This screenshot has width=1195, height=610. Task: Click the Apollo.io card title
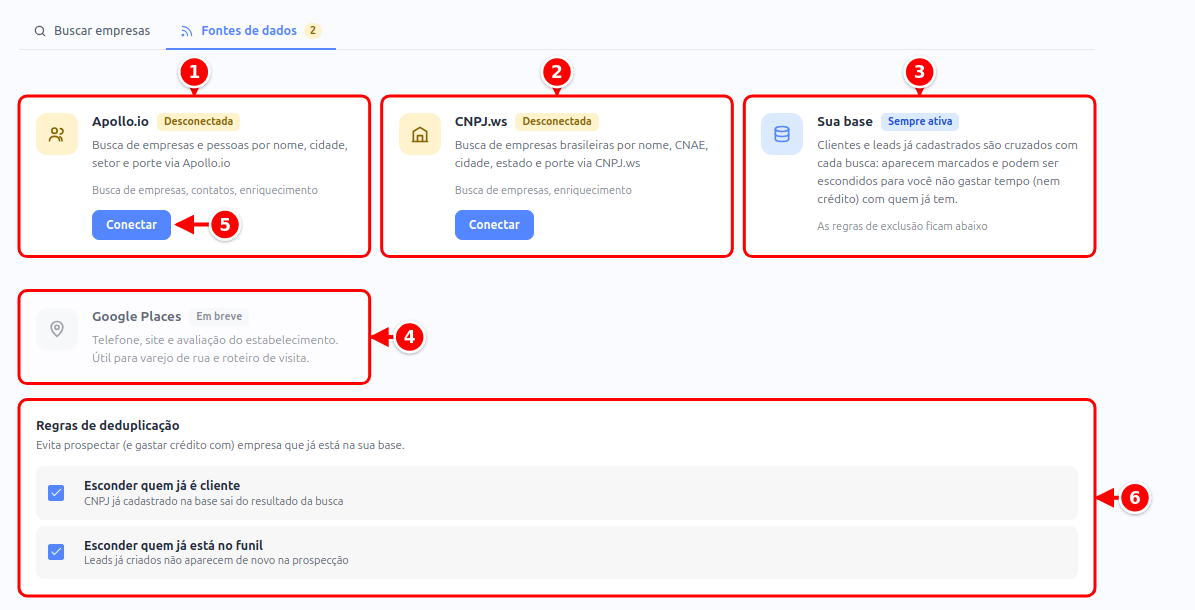pyautogui.click(x=120, y=121)
